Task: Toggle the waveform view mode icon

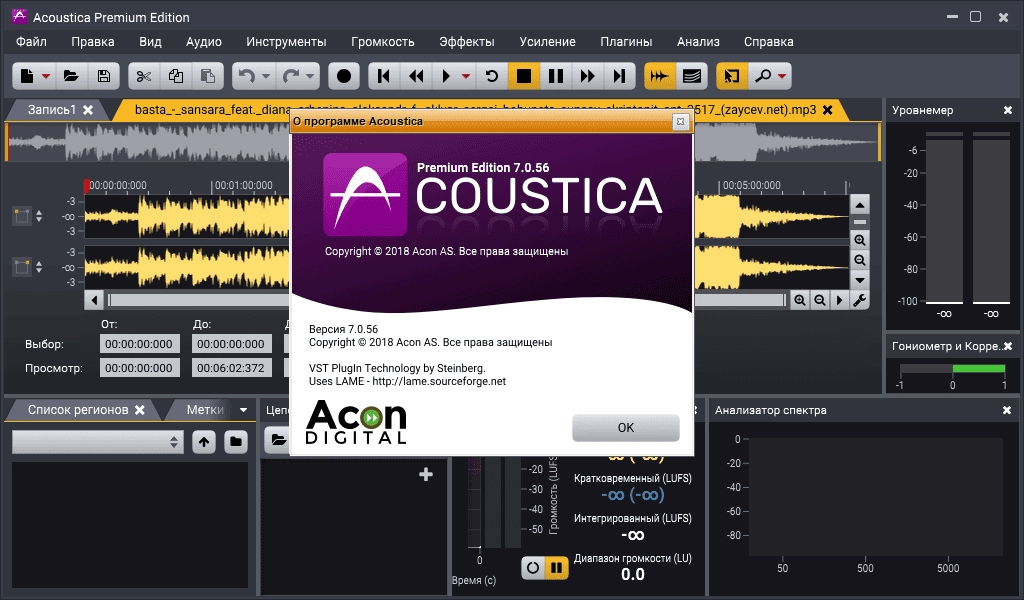Action: (660, 76)
